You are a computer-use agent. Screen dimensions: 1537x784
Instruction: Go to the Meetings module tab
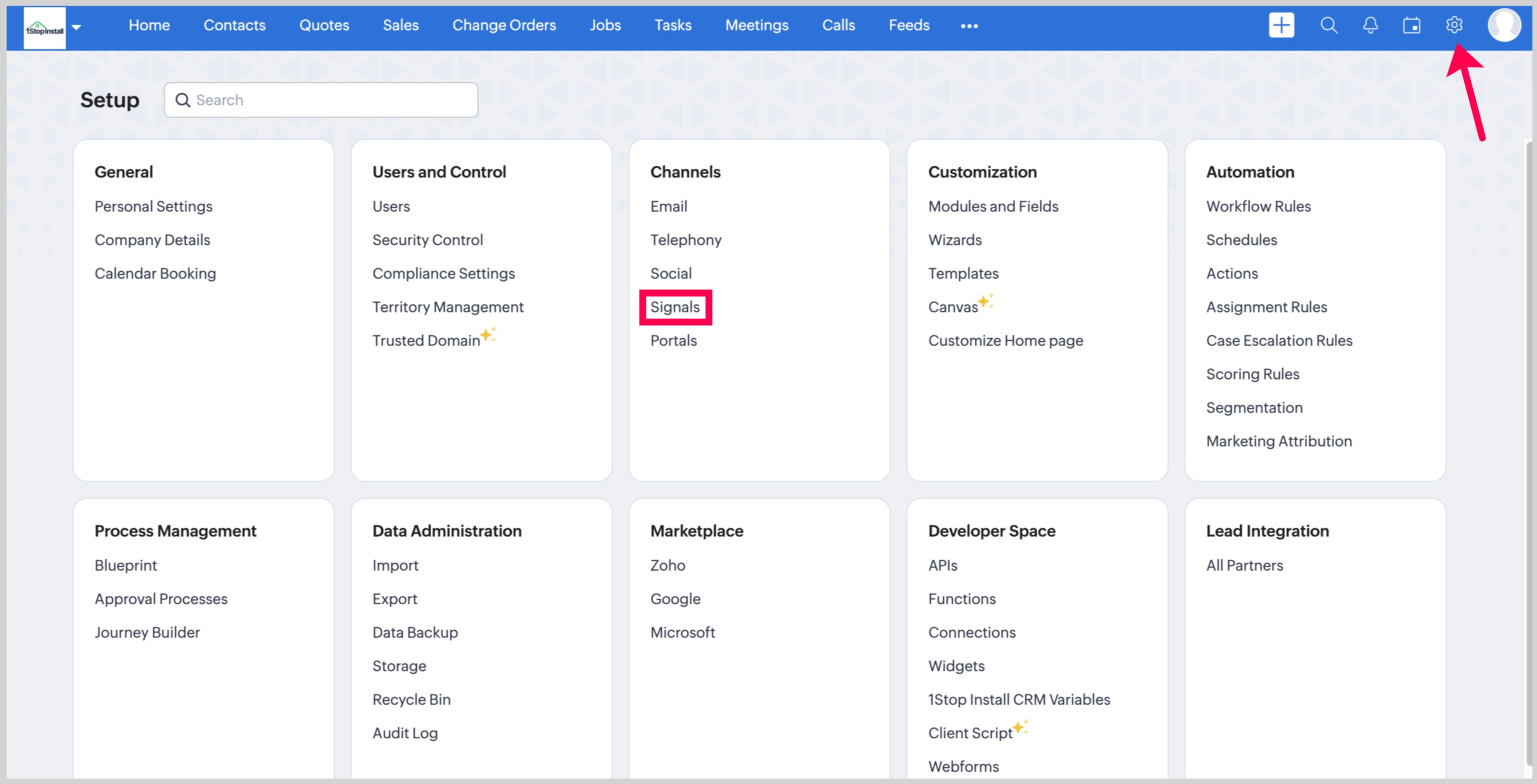click(x=756, y=25)
